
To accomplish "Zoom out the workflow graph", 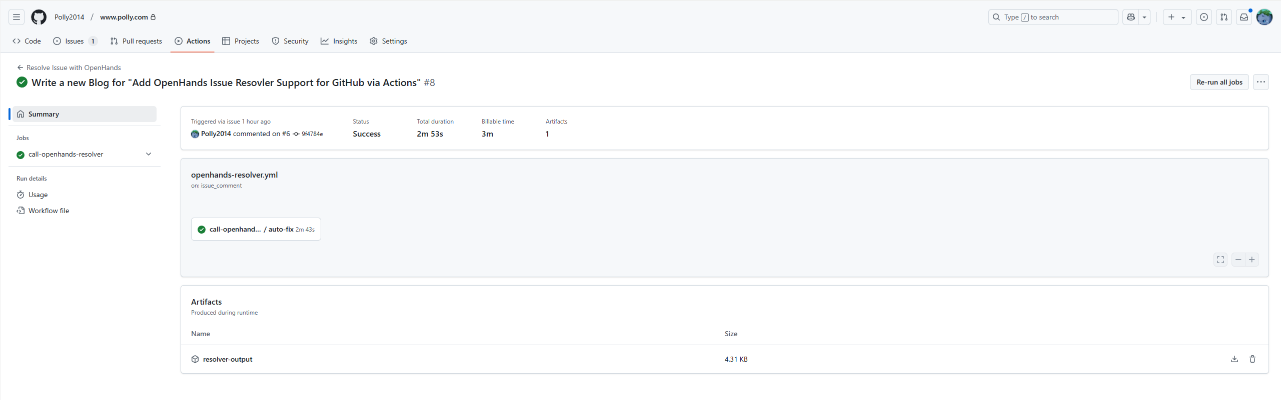I will tap(1238, 259).
